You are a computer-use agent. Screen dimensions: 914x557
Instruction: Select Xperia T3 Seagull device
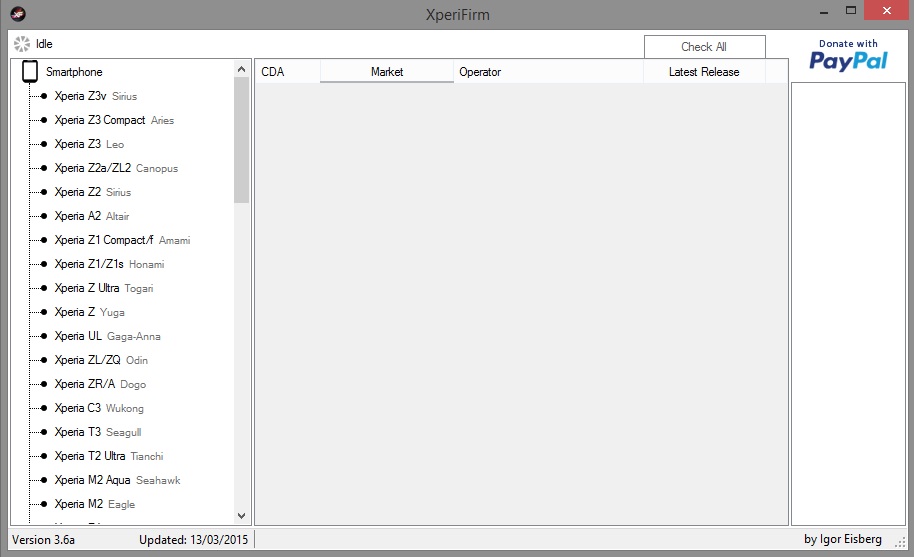[x=98, y=432]
